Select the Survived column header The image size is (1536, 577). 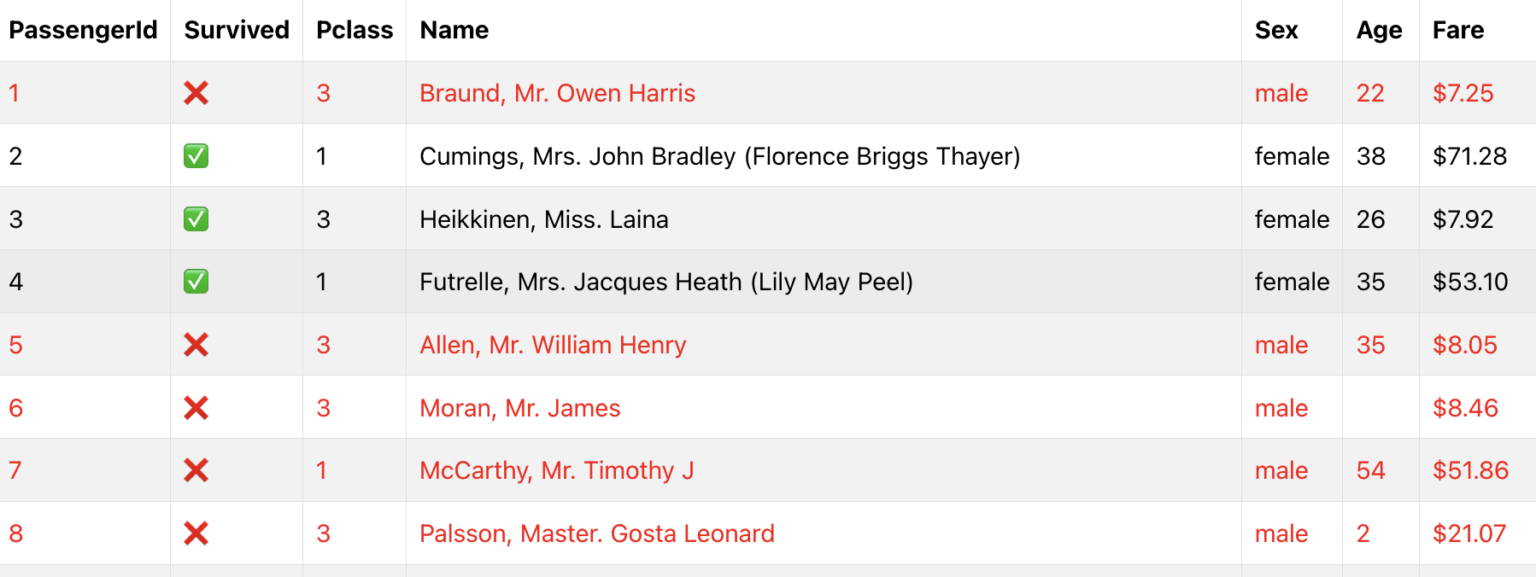tap(237, 30)
